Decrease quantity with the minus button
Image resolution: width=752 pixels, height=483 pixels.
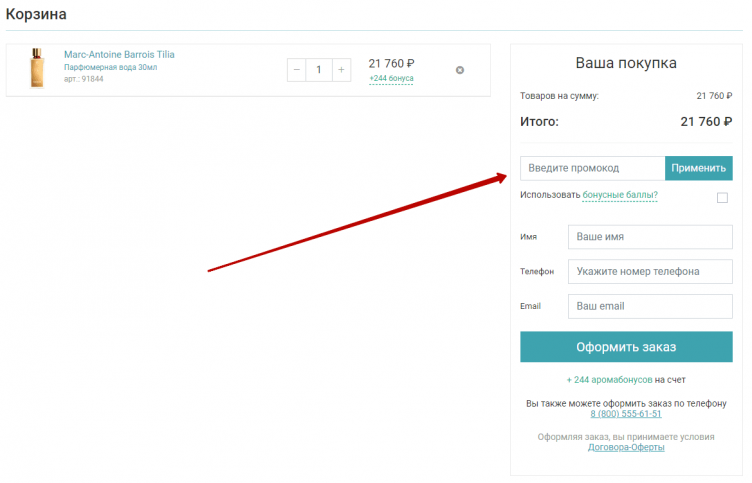(x=297, y=70)
